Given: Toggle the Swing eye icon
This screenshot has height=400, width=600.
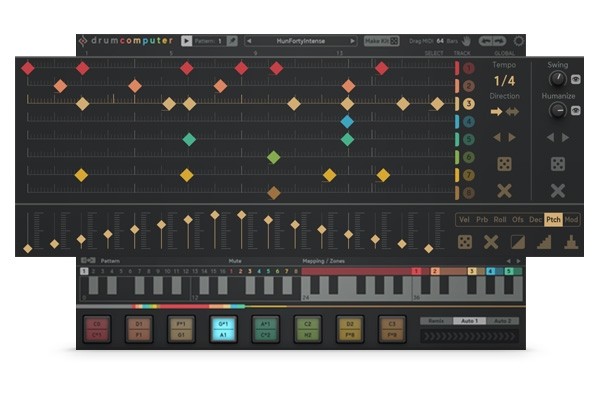Looking at the screenshot, I should (576, 79).
